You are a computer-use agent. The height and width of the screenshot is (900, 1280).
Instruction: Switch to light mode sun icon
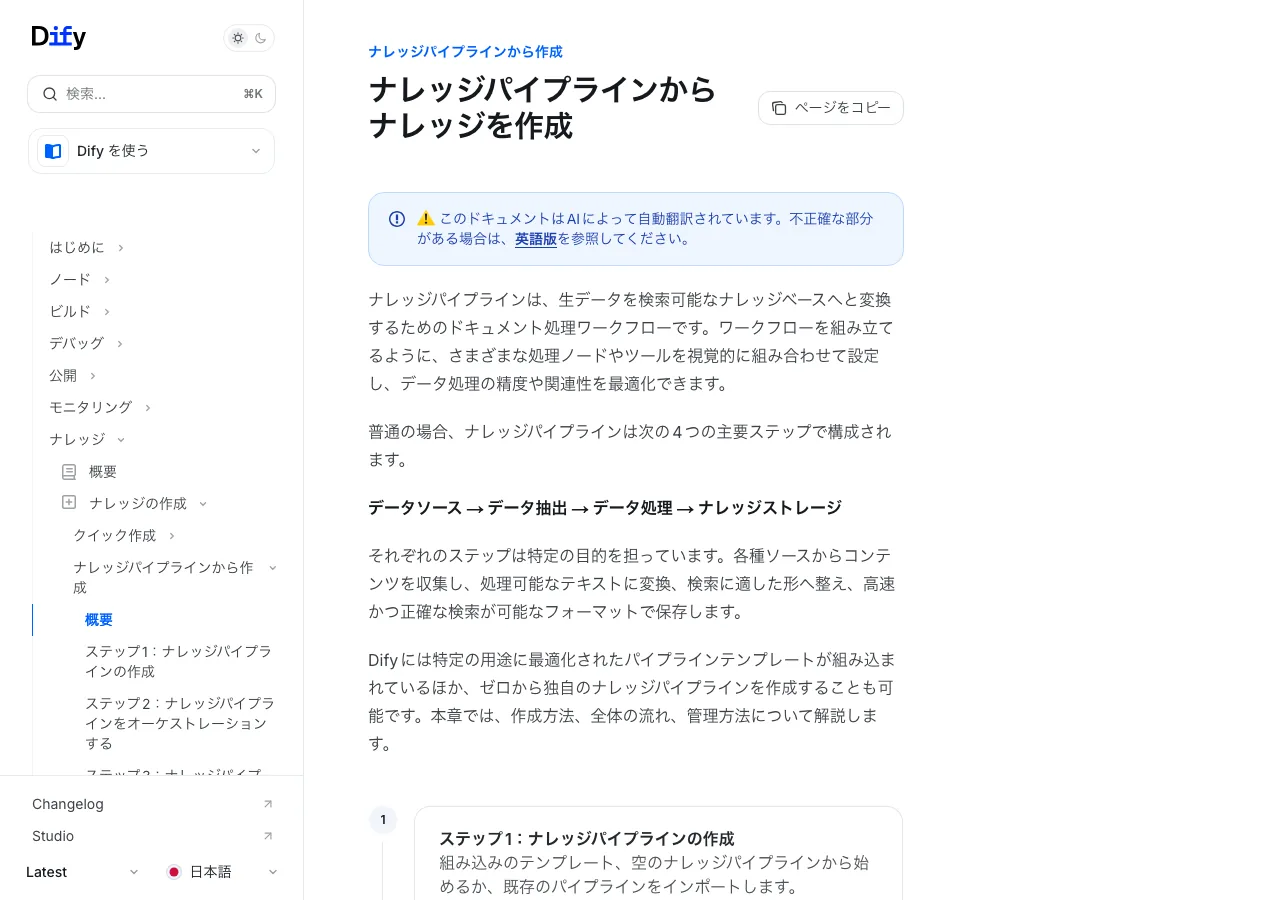click(238, 38)
